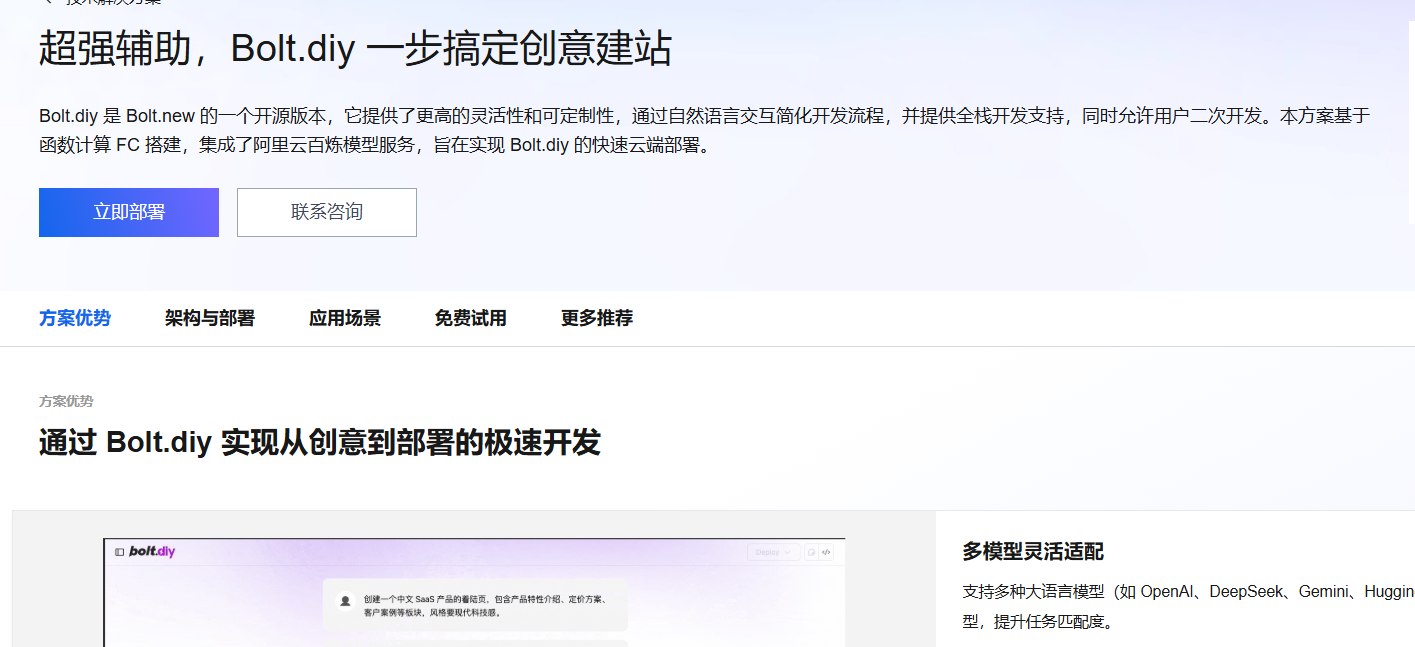Click the user avatar in chat message
The width and height of the screenshot is (1415, 647).
[x=345, y=601]
